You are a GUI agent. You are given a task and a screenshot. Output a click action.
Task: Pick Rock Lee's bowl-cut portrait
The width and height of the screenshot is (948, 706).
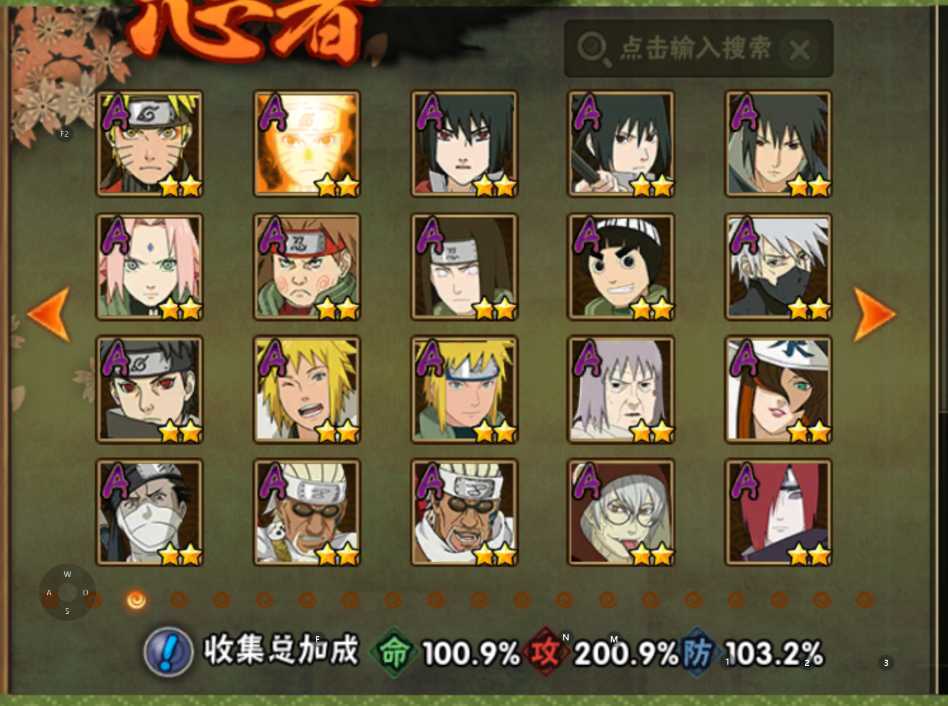621,267
